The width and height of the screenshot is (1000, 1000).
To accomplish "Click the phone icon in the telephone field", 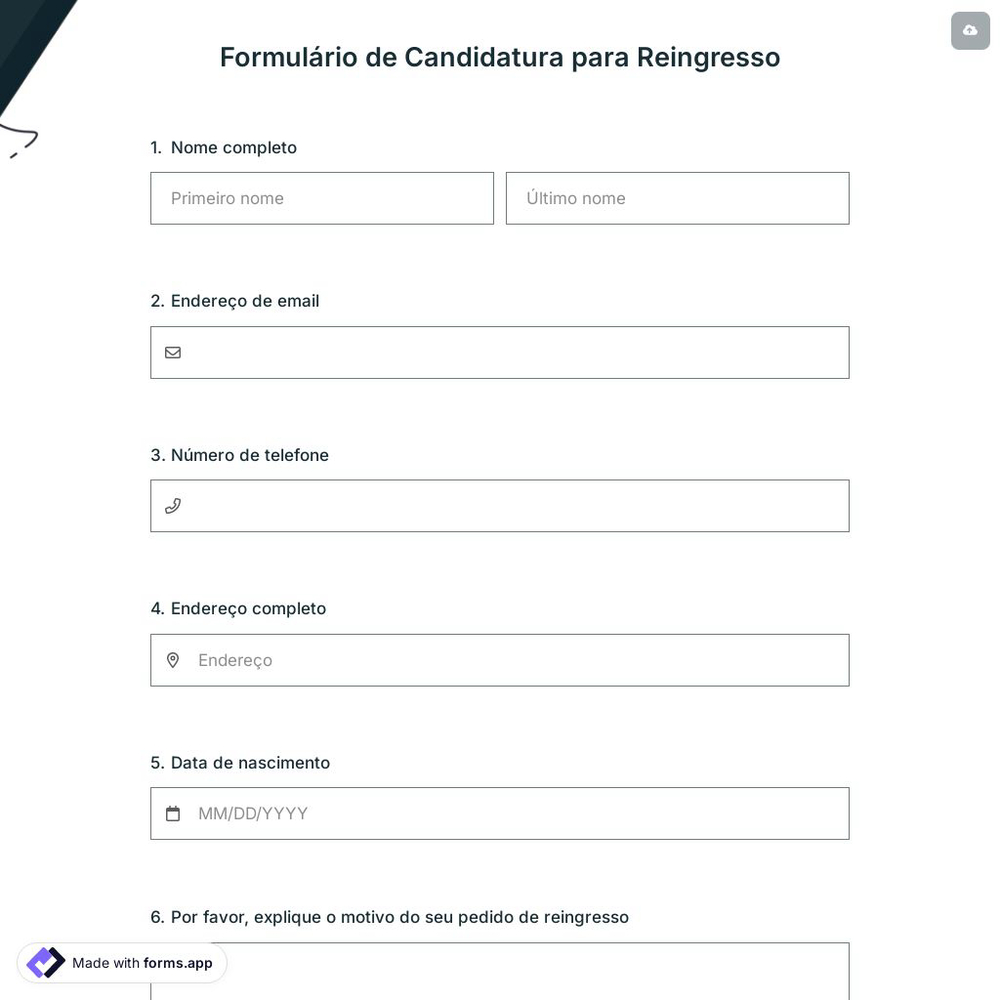I will pos(173,506).
